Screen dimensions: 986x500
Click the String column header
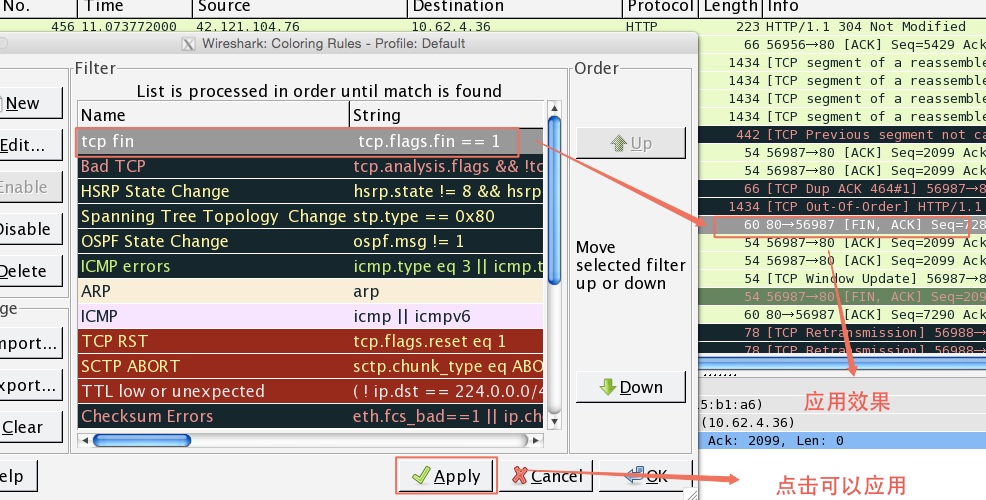tap(446, 115)
